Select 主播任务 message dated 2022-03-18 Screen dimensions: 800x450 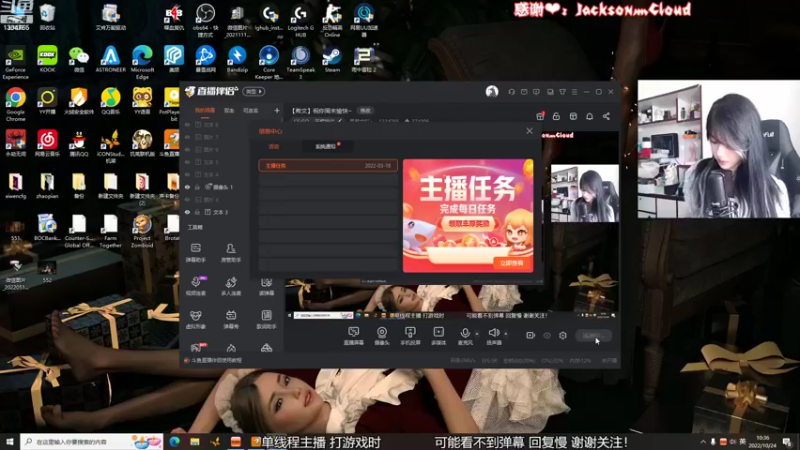pyautogui.click(x=328, y=165)
